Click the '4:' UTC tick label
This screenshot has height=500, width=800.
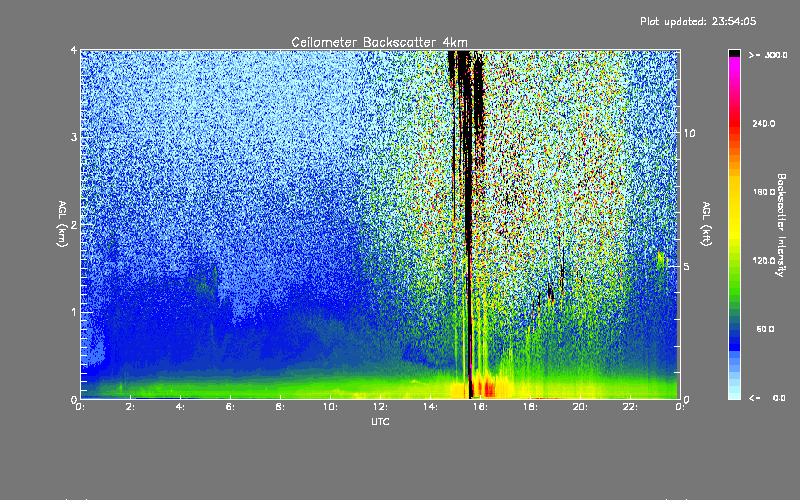point(180,407)
